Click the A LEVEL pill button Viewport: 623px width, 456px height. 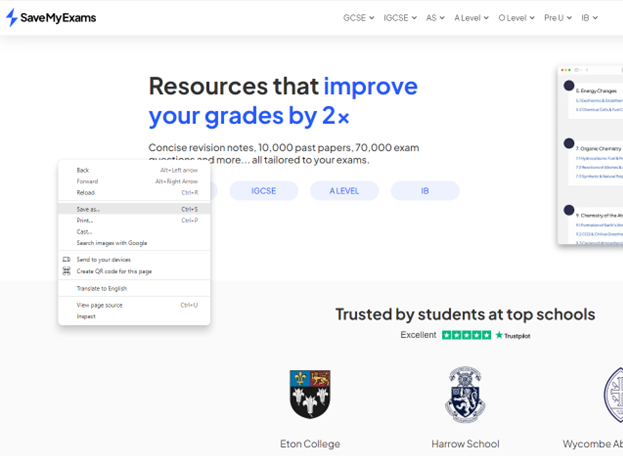(344, 190)
